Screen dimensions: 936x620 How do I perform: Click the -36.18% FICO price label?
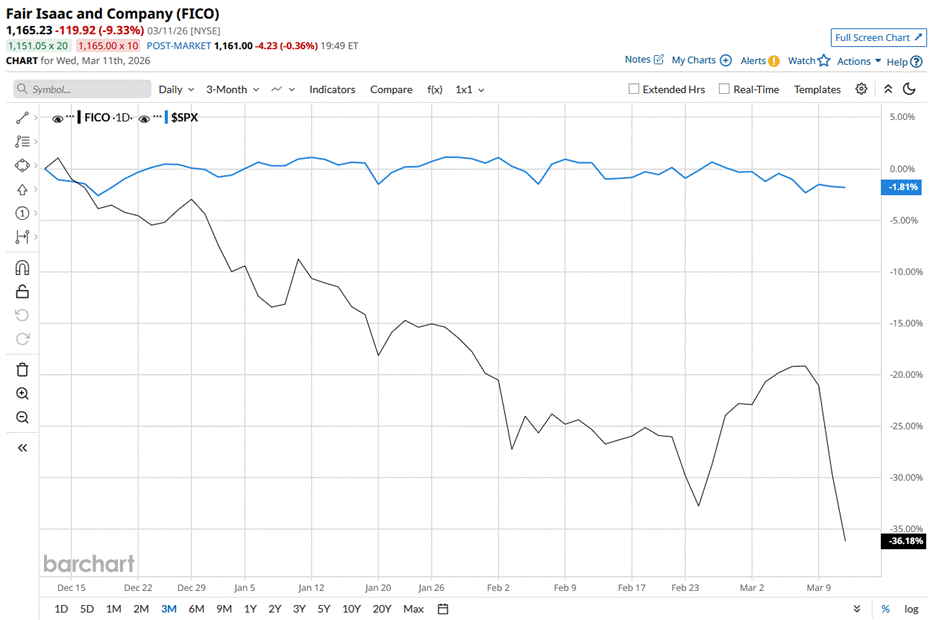tap(904, 541)
